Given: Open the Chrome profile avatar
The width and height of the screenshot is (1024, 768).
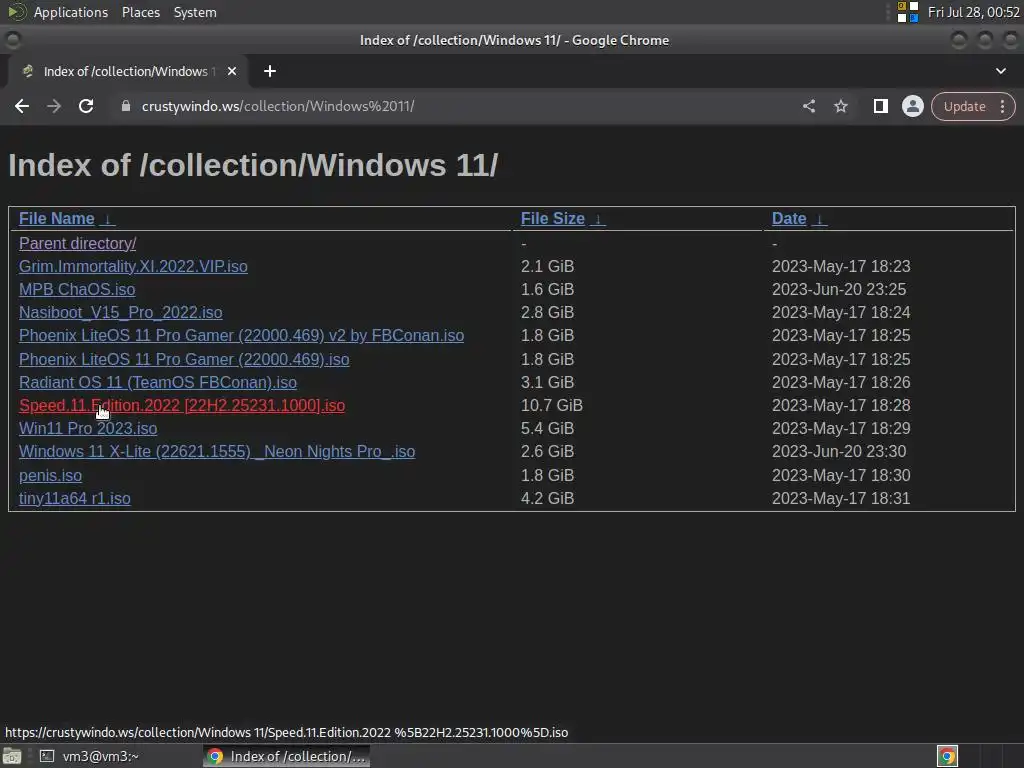Looking at the screenshot, I should (x=912, y=106).
